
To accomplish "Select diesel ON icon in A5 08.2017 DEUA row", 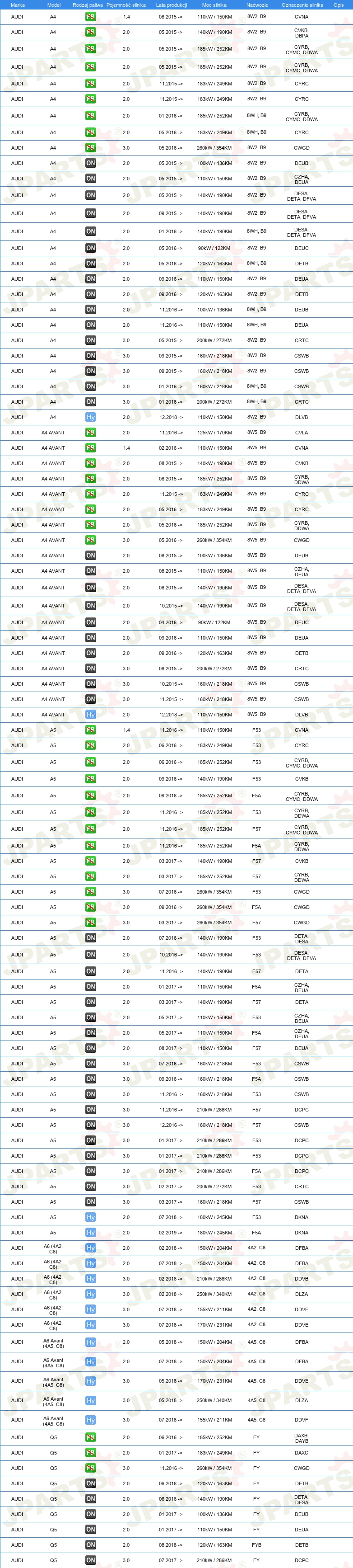I will pos(91,1048).
